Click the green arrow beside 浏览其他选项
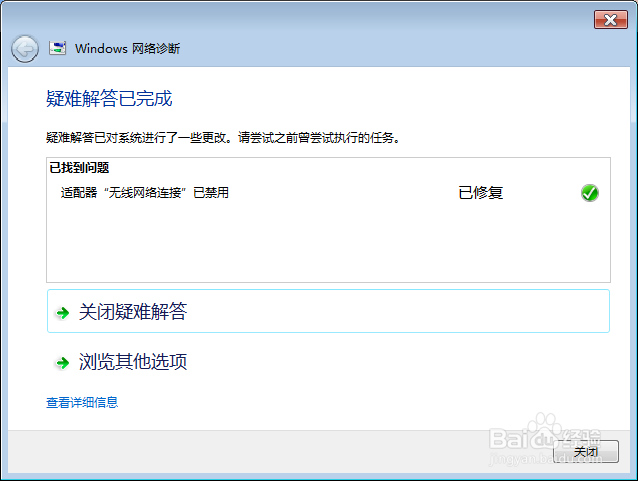This screenshot has height=481, width=638. click(x=63, y=363)
